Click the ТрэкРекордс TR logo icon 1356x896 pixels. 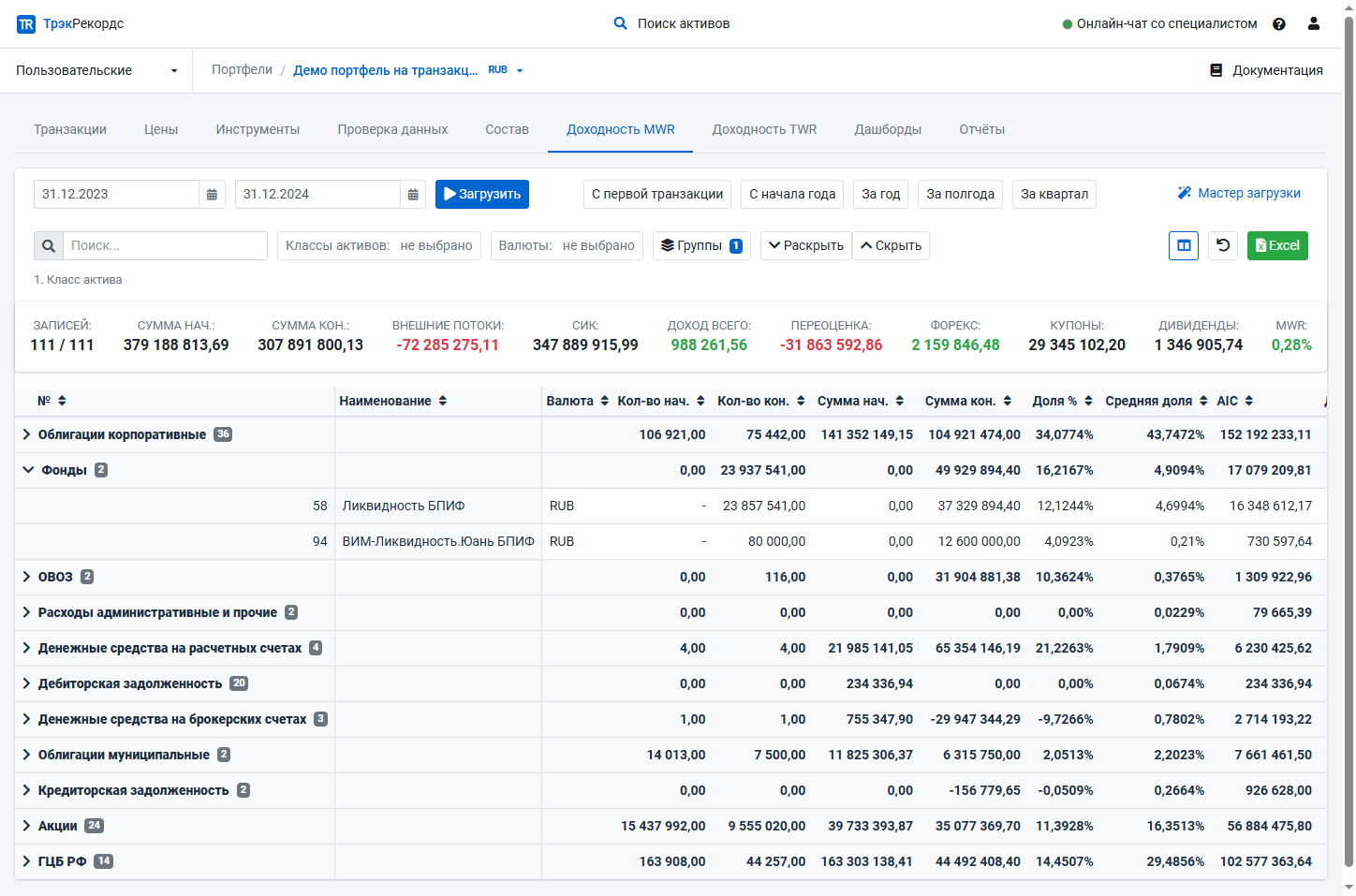tap(26, 24)
